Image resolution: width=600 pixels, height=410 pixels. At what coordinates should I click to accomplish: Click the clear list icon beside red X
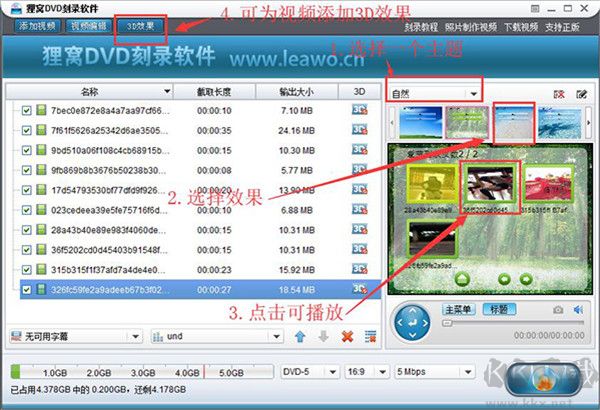370,336
